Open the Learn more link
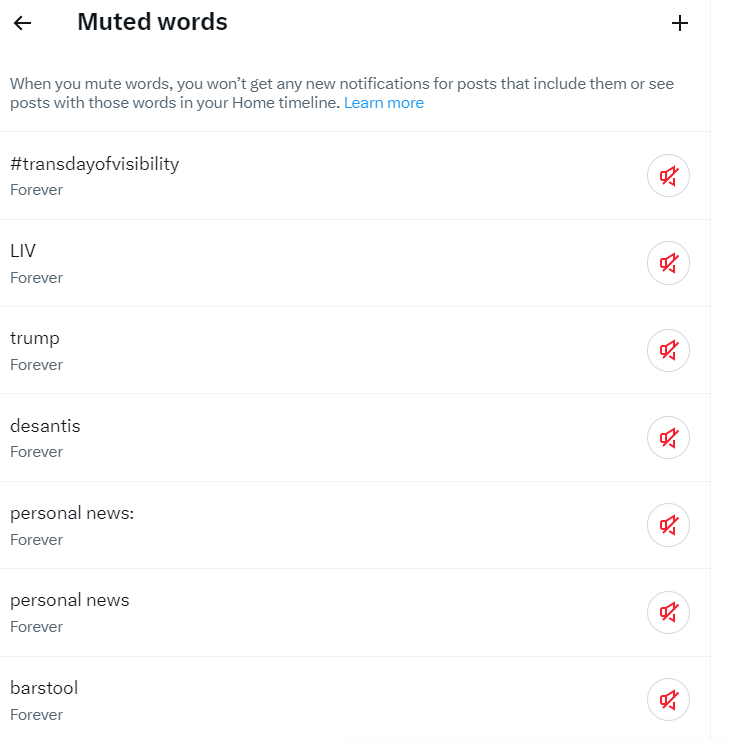This screenshot has height=741, width=732. 384,103
